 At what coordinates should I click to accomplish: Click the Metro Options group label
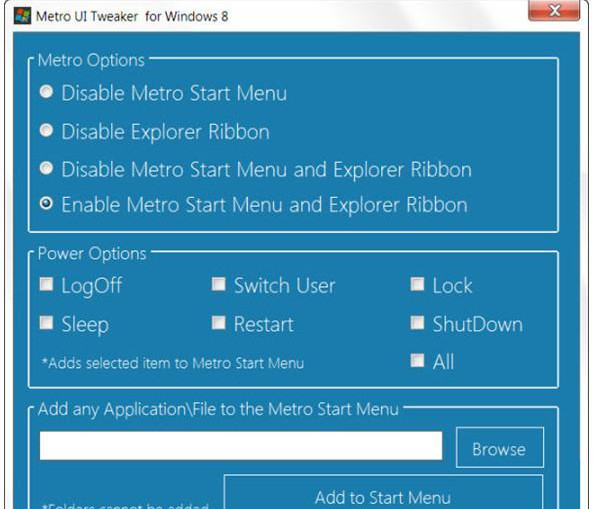pos(91,61)
